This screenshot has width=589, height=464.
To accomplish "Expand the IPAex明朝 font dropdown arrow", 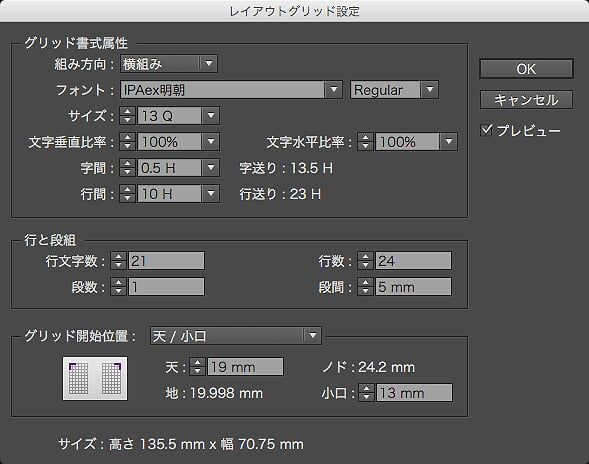I will pos(334,90).
